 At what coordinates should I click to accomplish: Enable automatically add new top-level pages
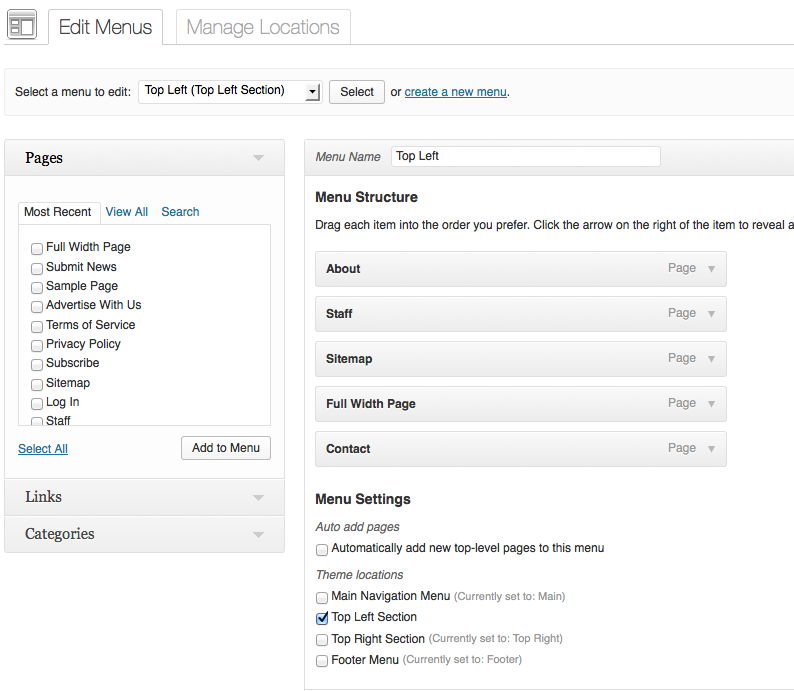point(322,549)
